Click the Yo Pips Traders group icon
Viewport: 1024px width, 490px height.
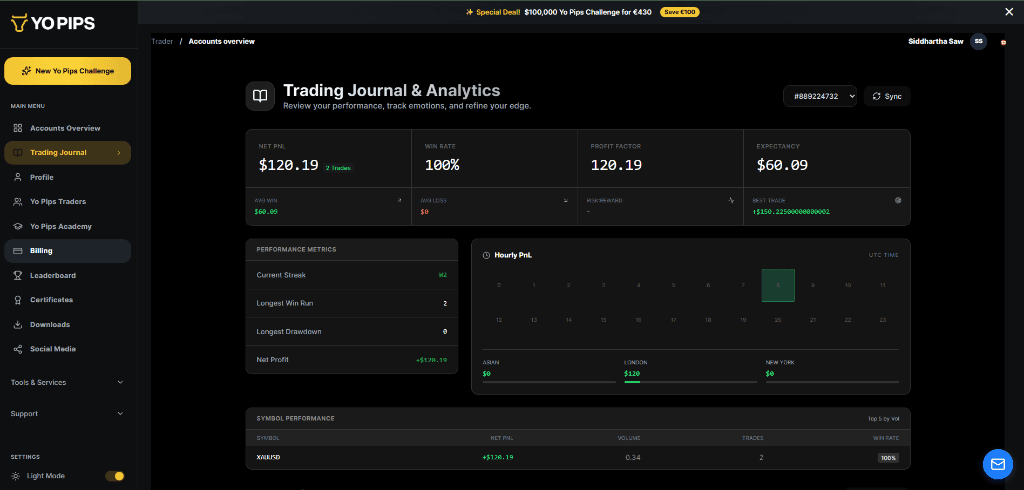18,202
